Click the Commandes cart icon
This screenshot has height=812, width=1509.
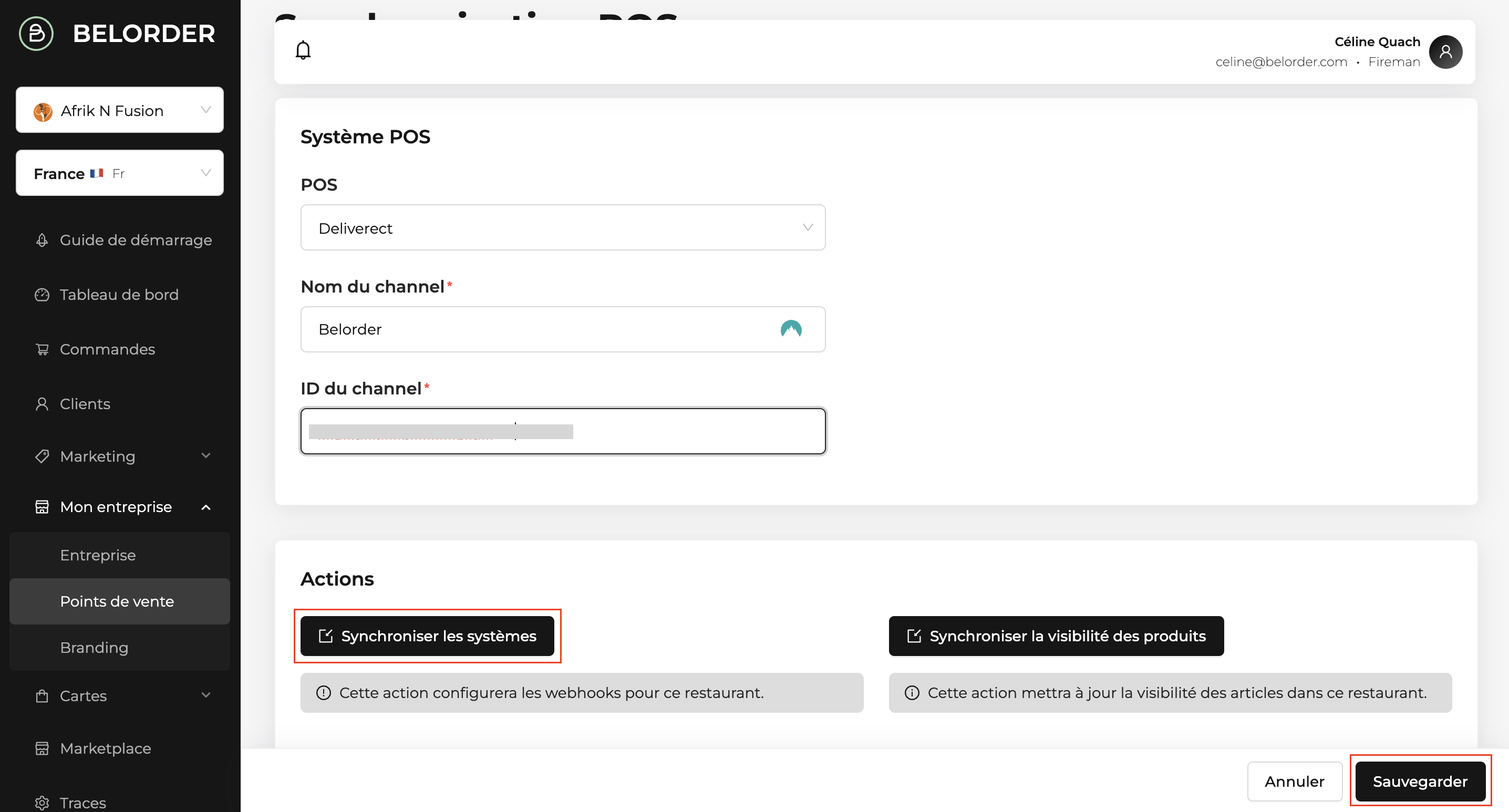pyautogui.click(x=42, y=349)
